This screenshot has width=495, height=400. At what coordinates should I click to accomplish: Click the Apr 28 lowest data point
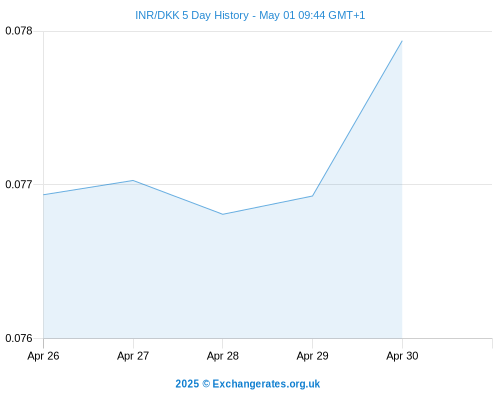coord(223,214)
